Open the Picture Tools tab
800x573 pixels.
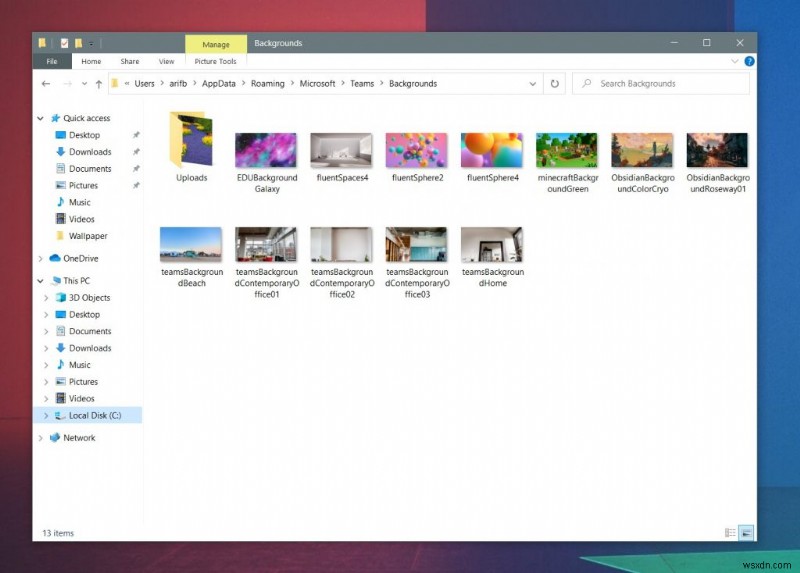pyautogui.click(x=215, y=61)
